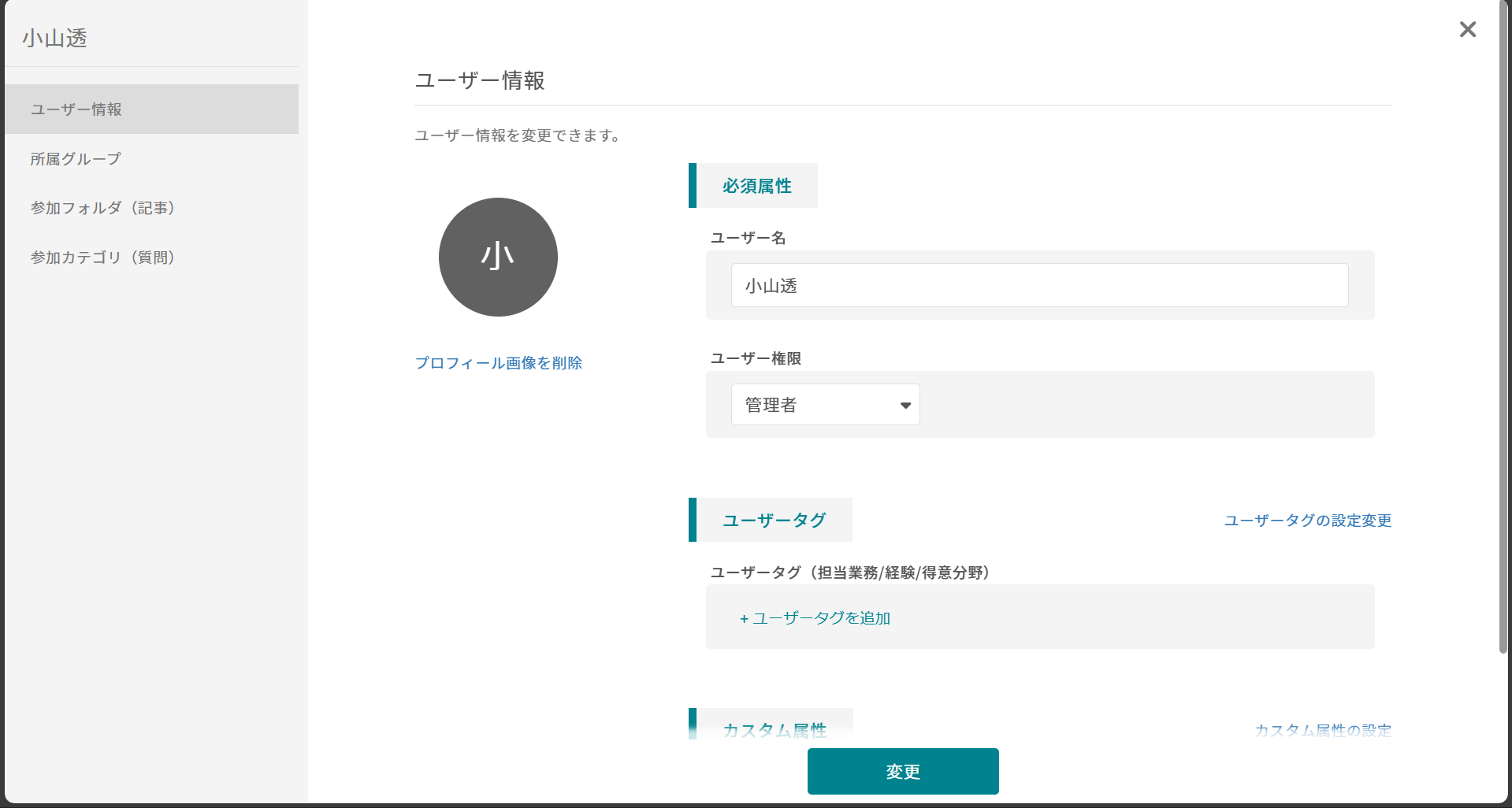Open ユーザータグの設定変更 settings
1512x808 pixels.
[x=1306, y=521]
